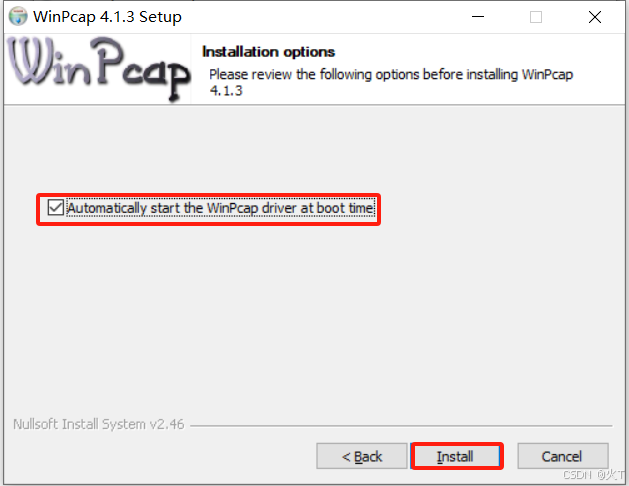Click the words 'at boot time' in checkbox label
The image size is (629, 486).
click(x=337, y=208)
